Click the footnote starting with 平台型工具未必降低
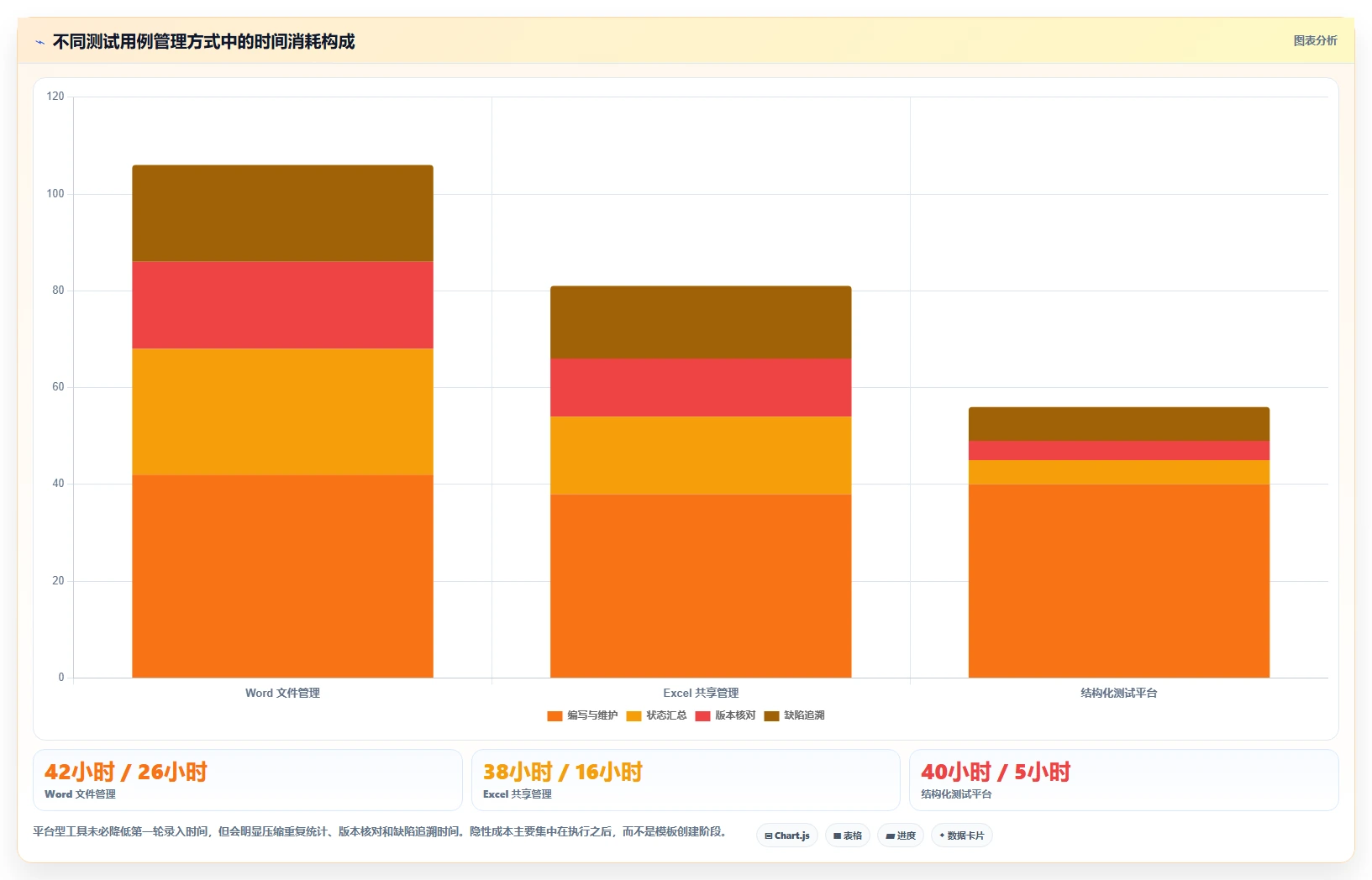 380,832
